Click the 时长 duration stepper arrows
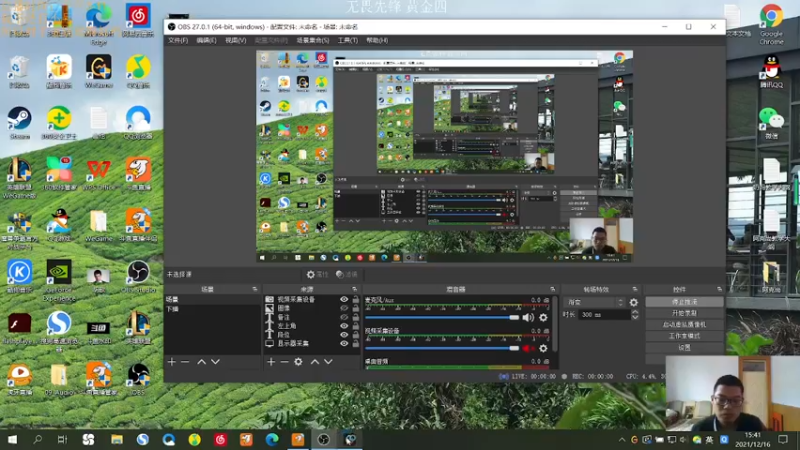The image size is (800, 450). click(x=635, y=315)
